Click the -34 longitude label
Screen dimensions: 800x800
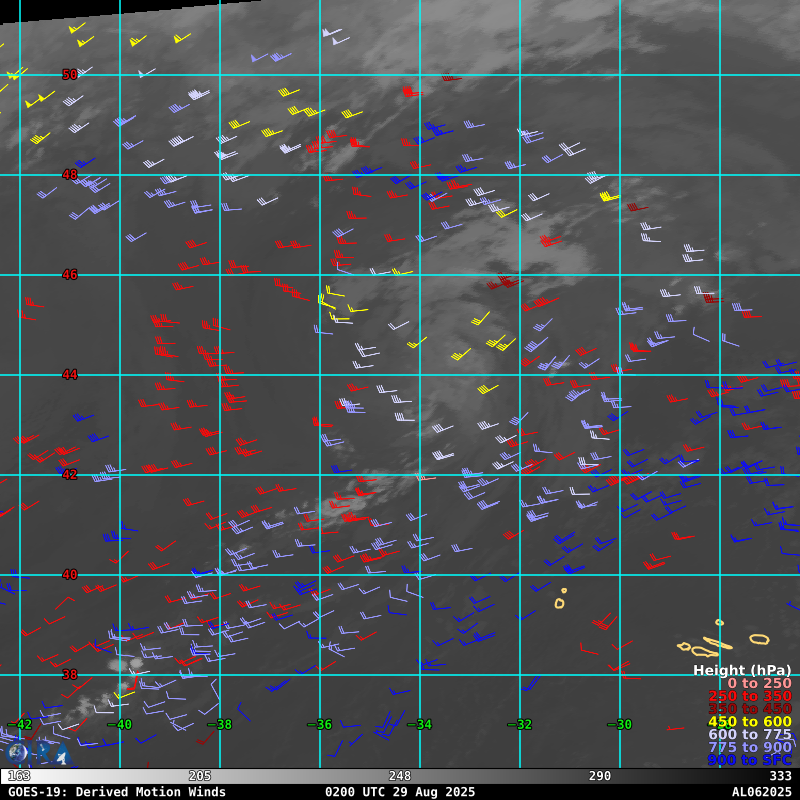pos(419,725)
